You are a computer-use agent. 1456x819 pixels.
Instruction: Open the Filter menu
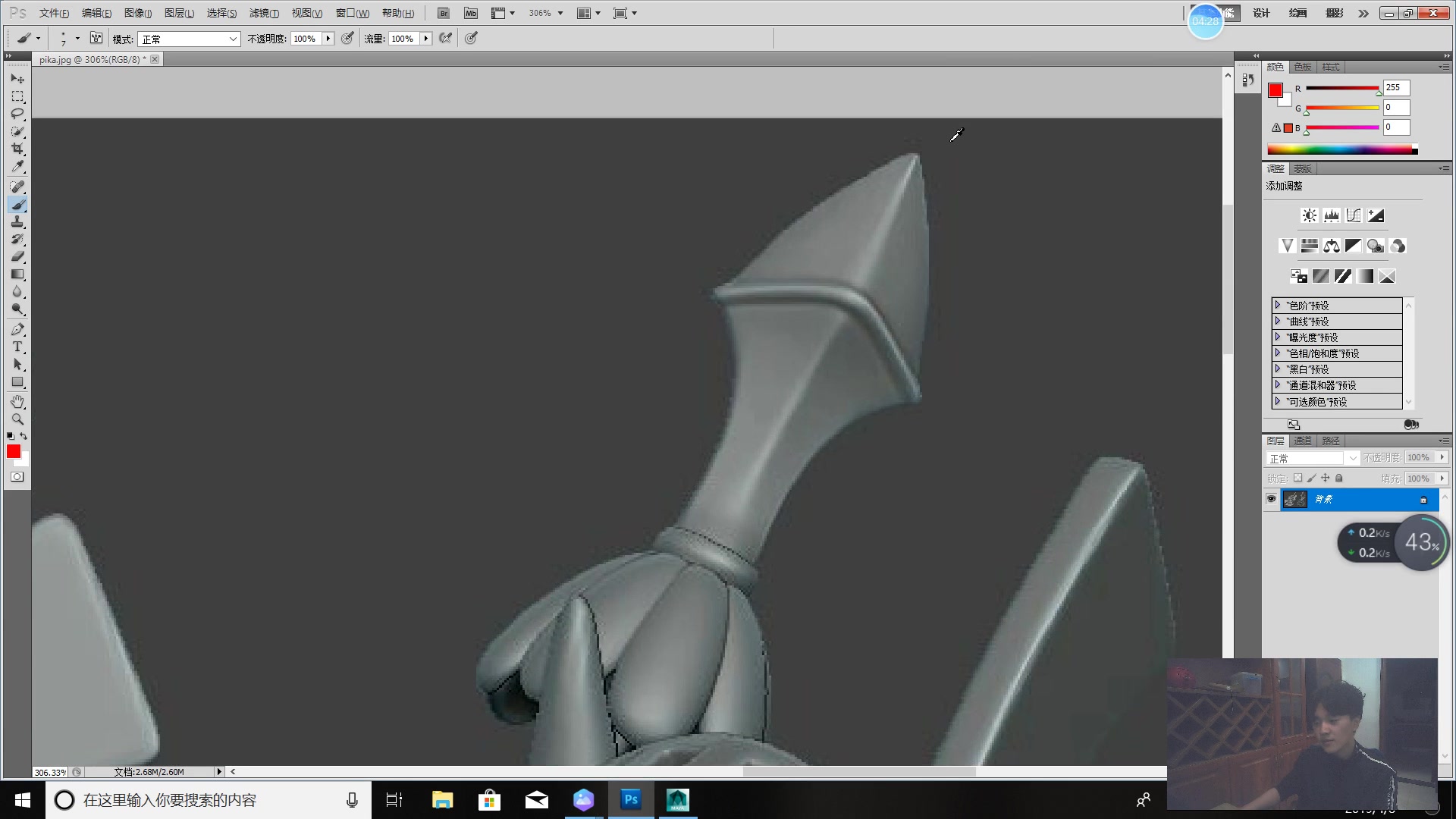pos(263,13)
